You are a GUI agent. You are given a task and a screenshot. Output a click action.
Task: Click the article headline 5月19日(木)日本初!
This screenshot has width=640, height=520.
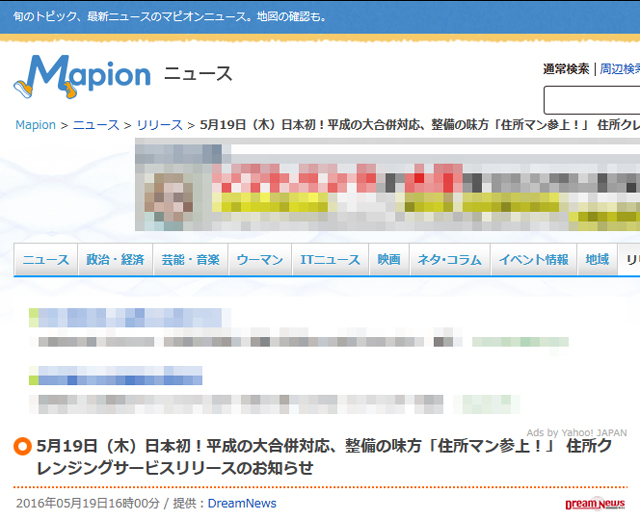[x=324, y=457]
